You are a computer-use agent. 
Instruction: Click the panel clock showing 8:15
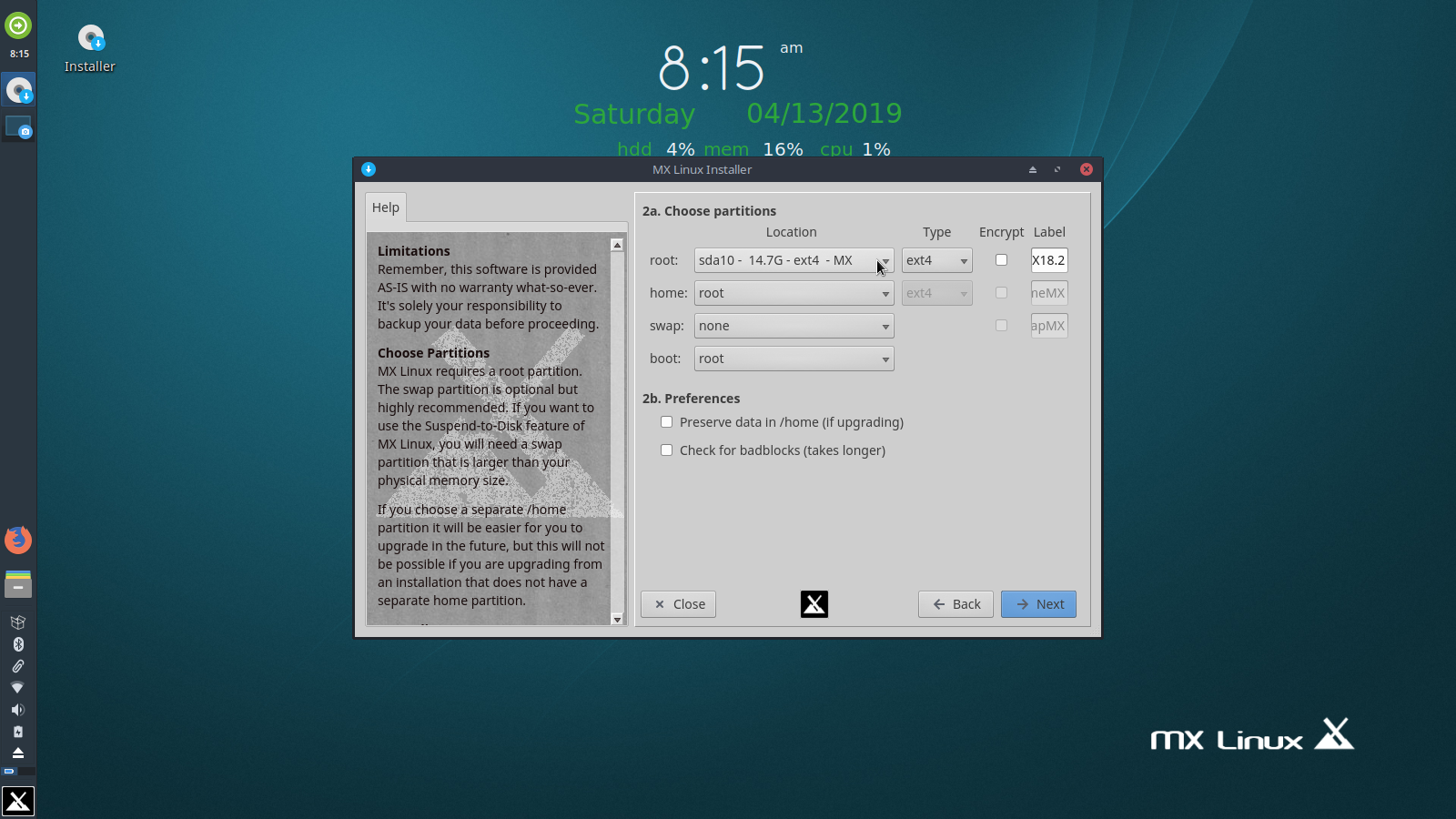click(x=19, y=54)
